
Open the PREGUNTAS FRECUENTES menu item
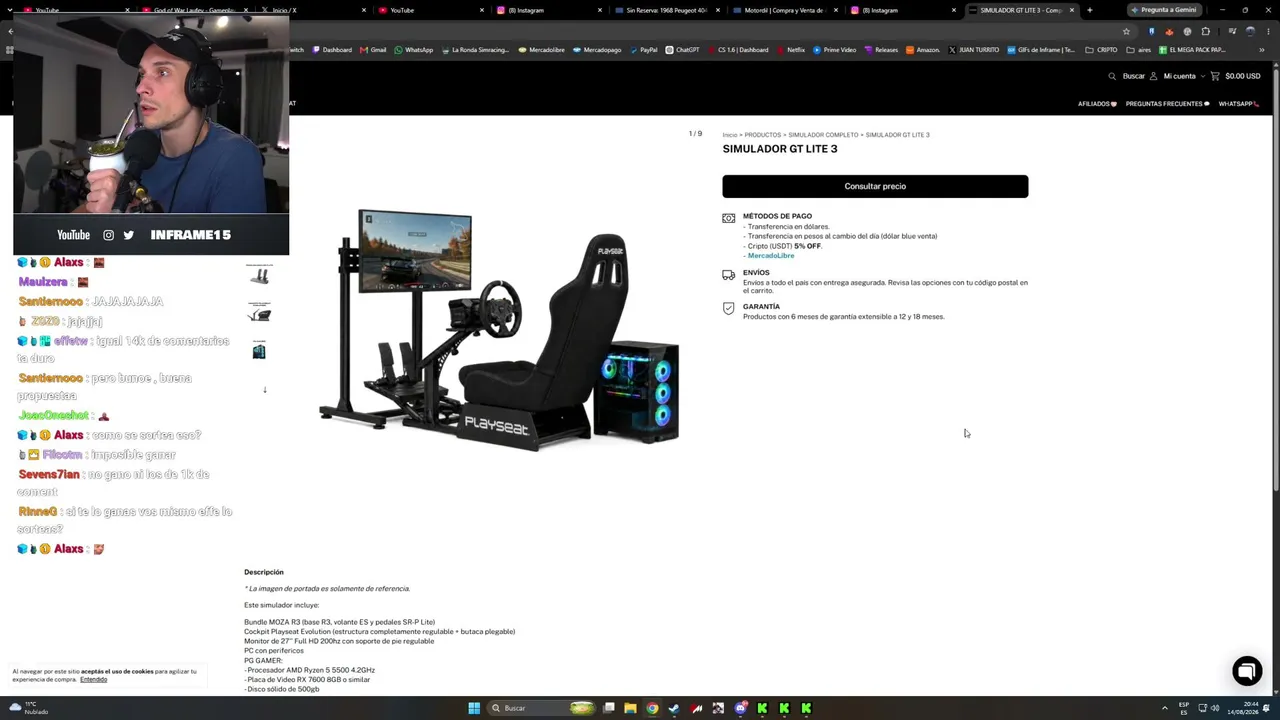(1167, 104)
